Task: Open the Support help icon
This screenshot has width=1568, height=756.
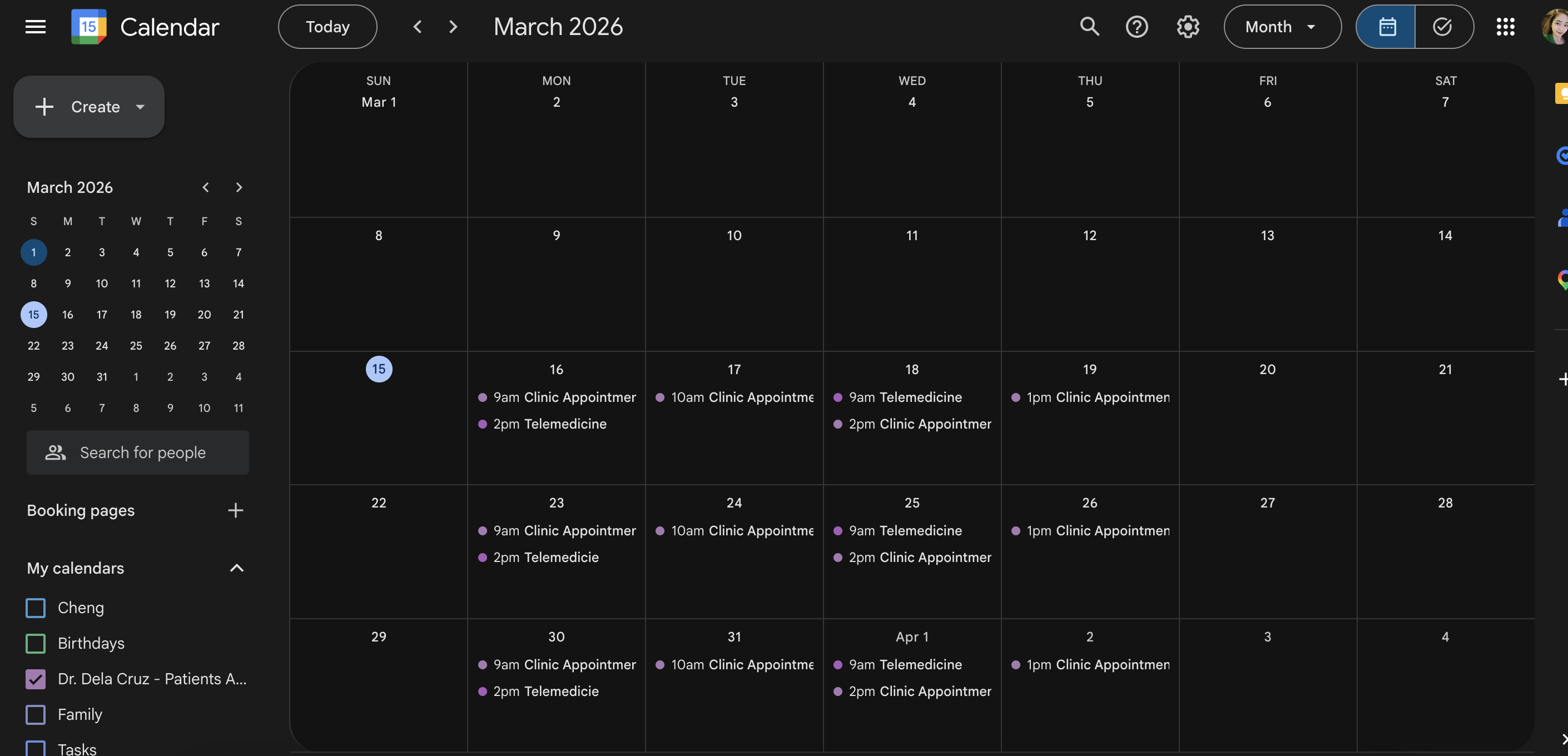Action: coord(1137,27)
